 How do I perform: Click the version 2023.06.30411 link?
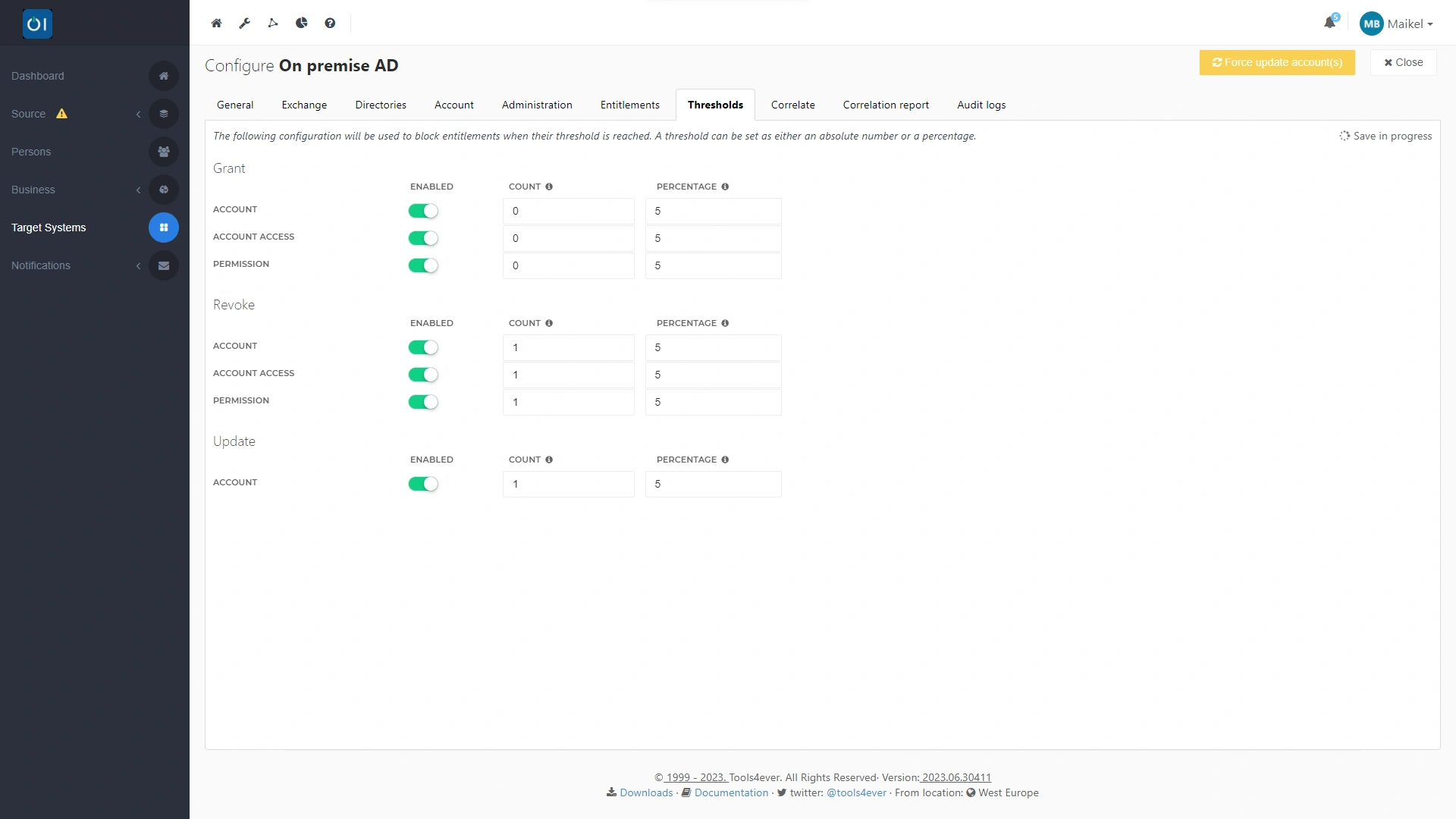click(956, 777)
